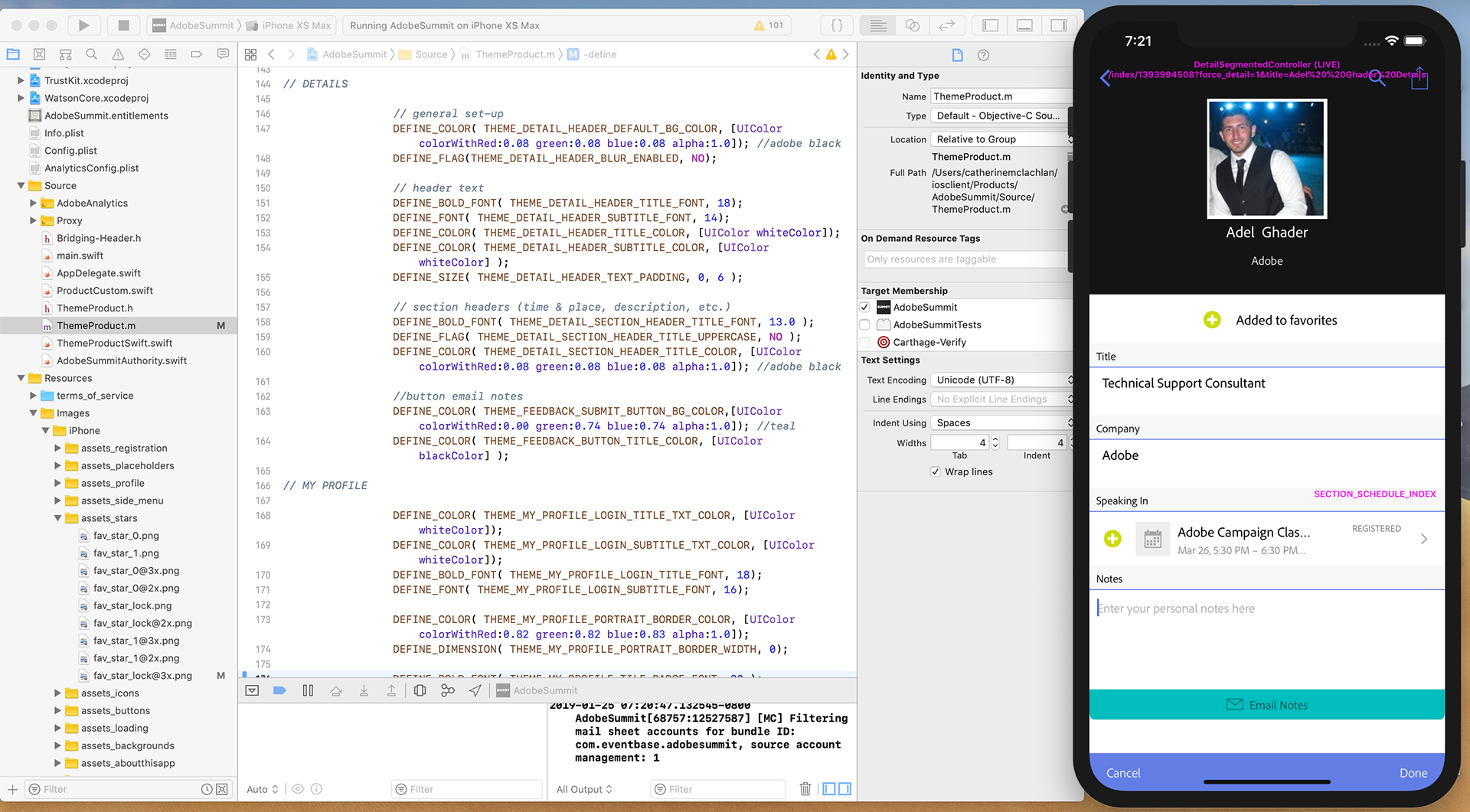Toggle breakpoints activation in debug bar
This screenshot has width=1470, height=812.
(x=279, y=690)
